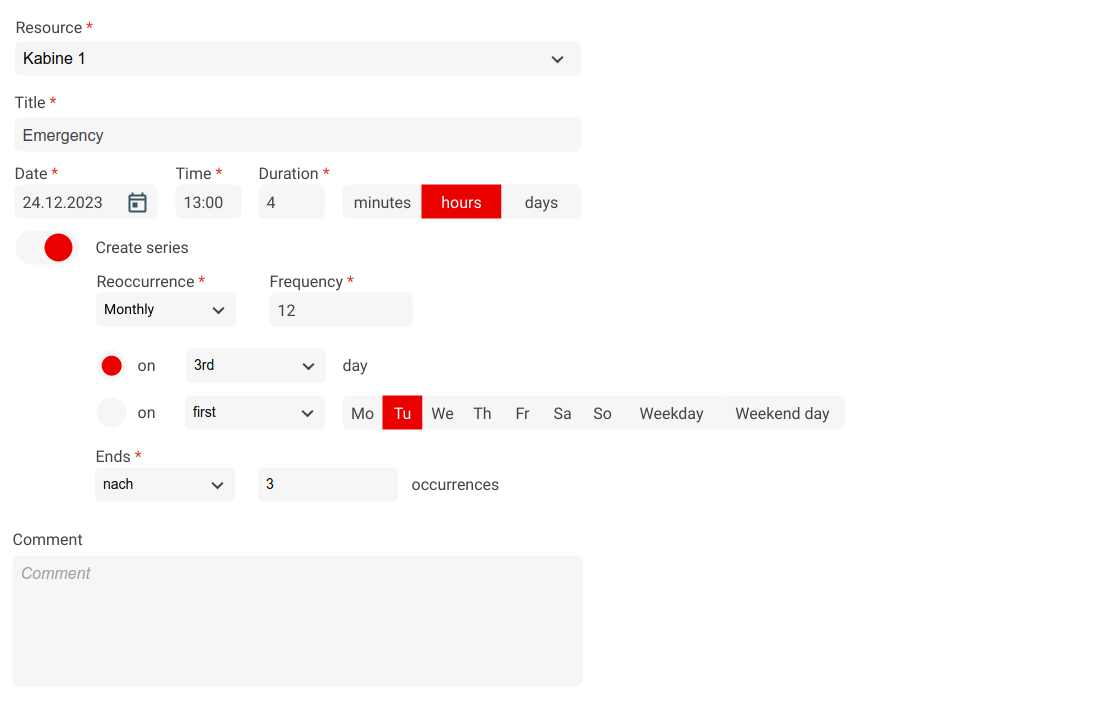Switch duration unit to days
This screenshot has width=1104, height=703.
[541, 203]
